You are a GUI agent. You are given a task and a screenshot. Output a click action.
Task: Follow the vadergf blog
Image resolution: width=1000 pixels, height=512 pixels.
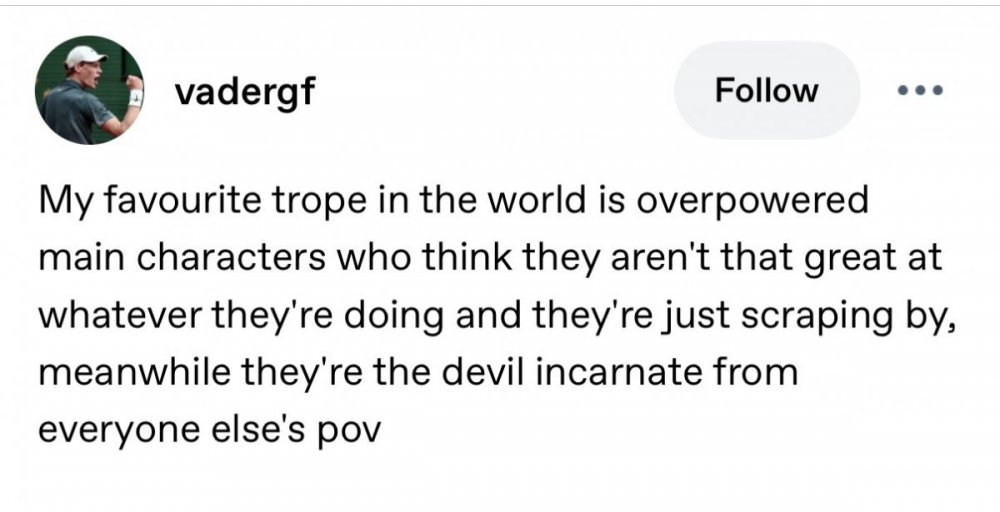point(767,90)
